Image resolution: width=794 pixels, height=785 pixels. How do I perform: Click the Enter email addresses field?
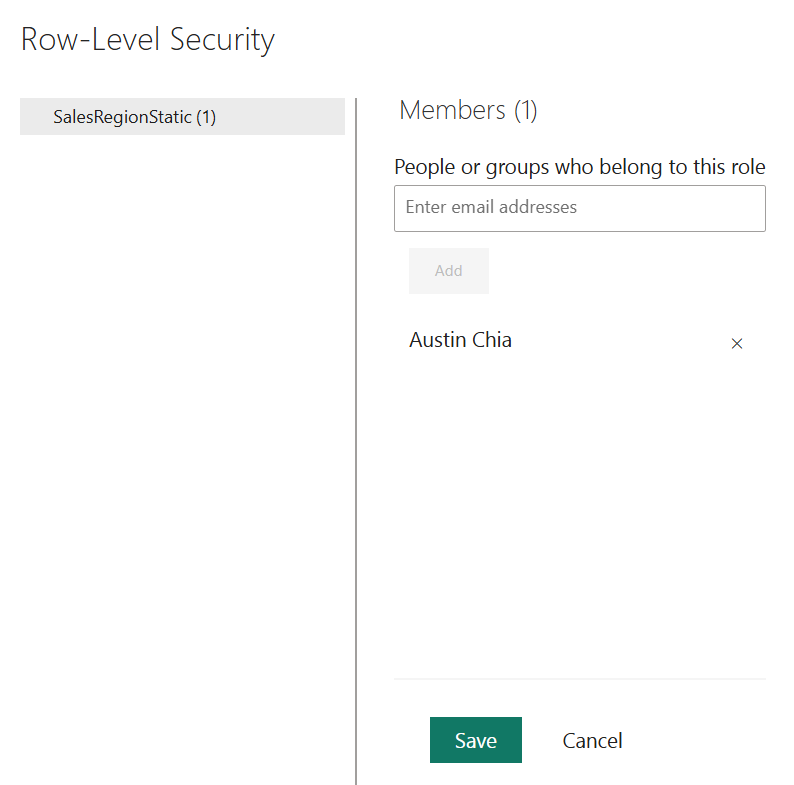pyautogui.click(x=579, y=208)
